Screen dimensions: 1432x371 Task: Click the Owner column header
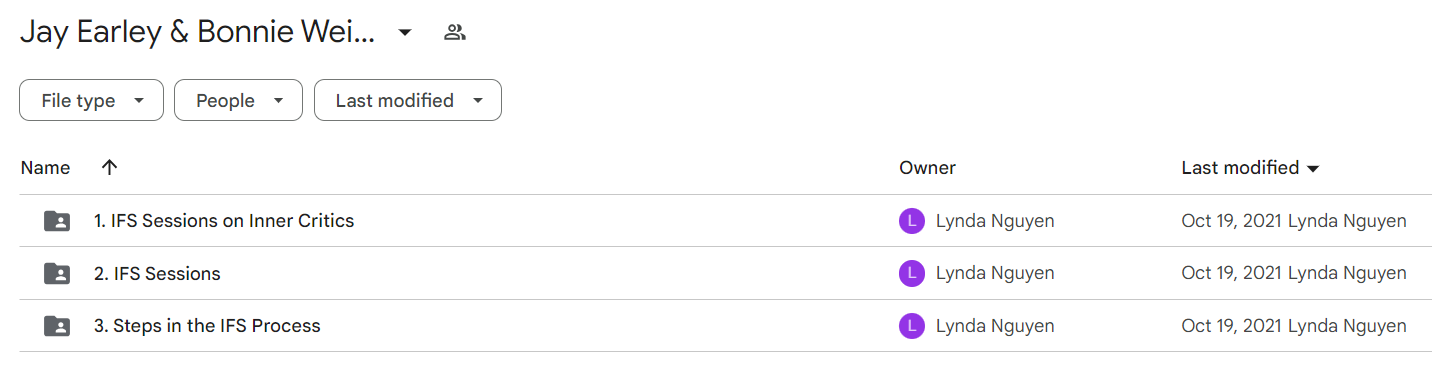tap(927, 168)
